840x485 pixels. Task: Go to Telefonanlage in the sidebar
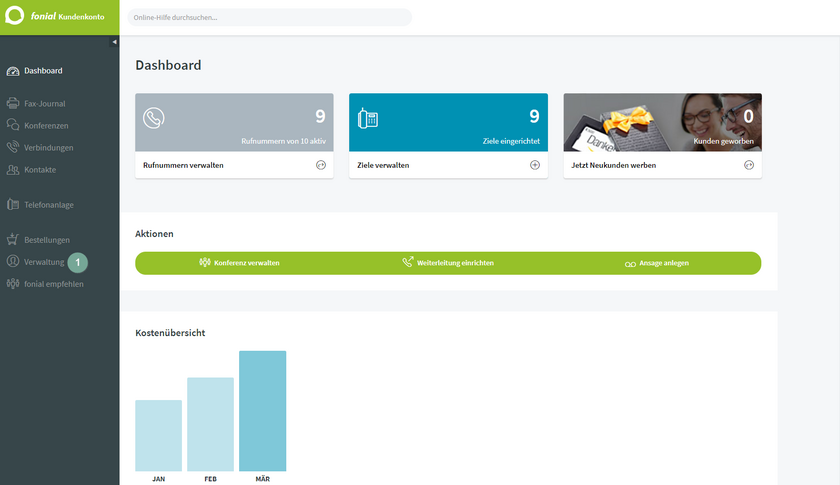(x=49, y=205)
